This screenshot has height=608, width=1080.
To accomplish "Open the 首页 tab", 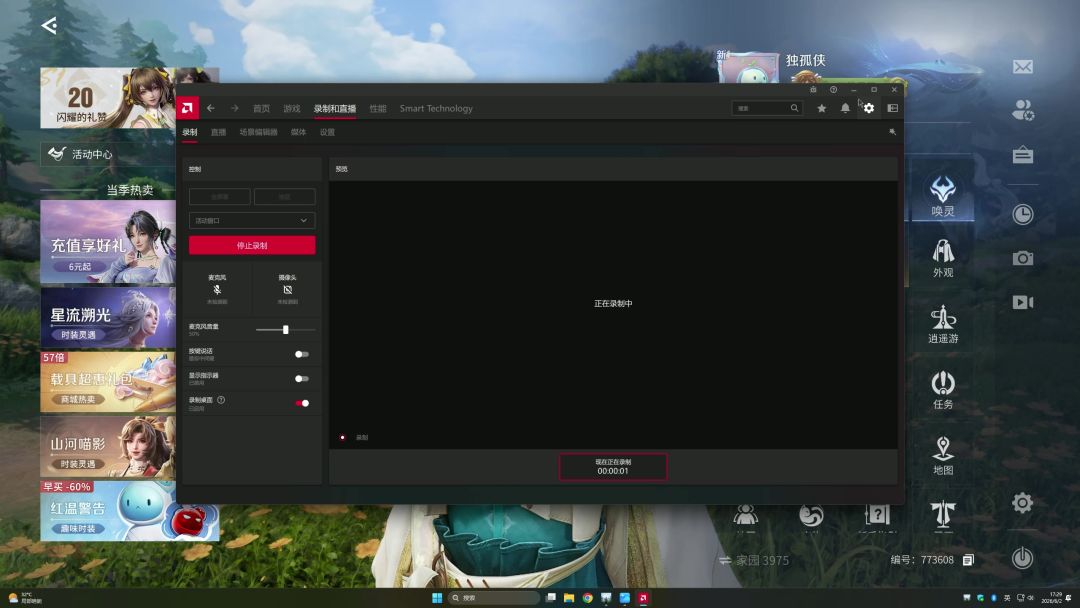I will 261,108.
